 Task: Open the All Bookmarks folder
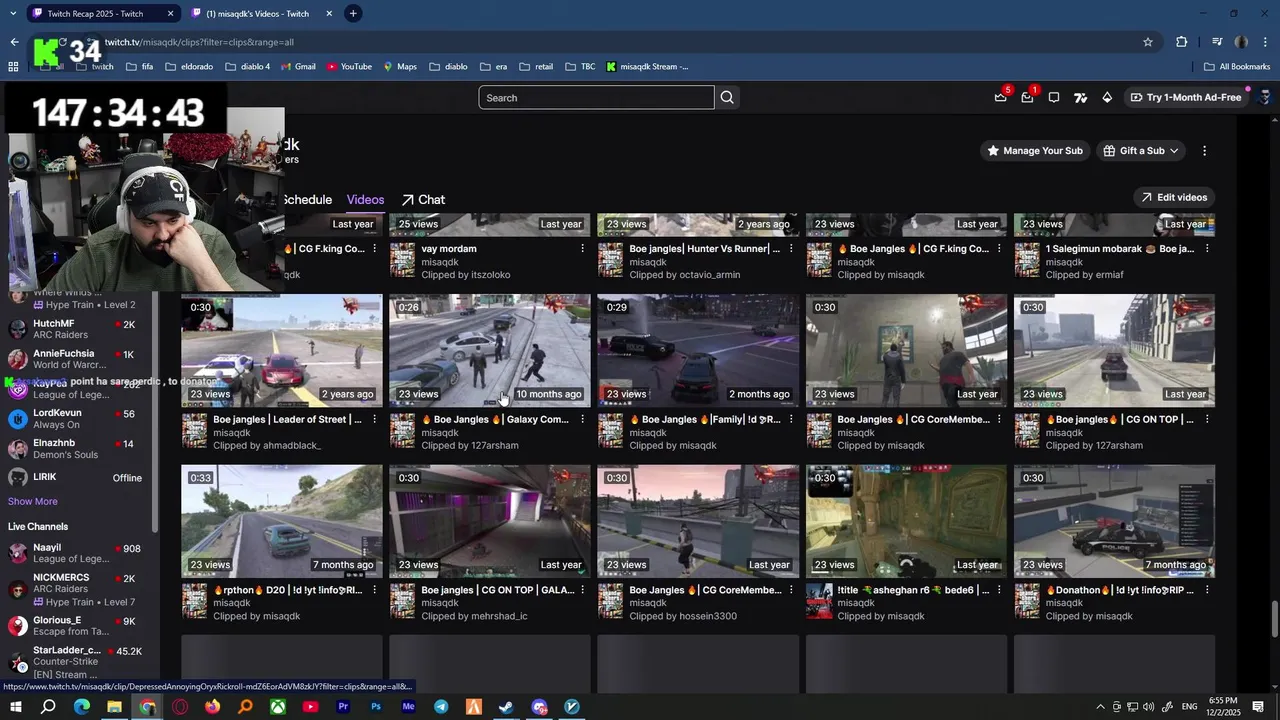tap(1237, 67)
